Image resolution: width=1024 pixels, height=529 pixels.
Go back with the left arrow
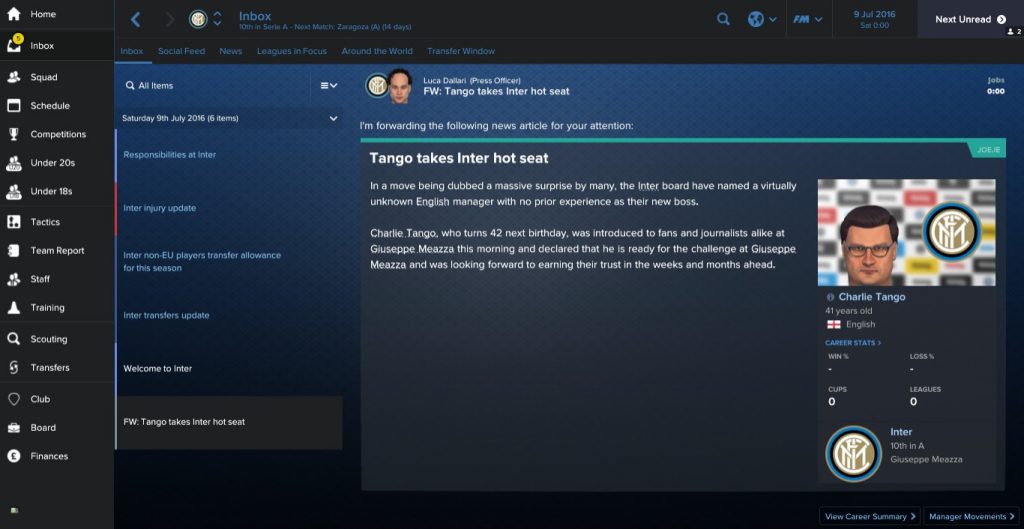pos(136,20)
